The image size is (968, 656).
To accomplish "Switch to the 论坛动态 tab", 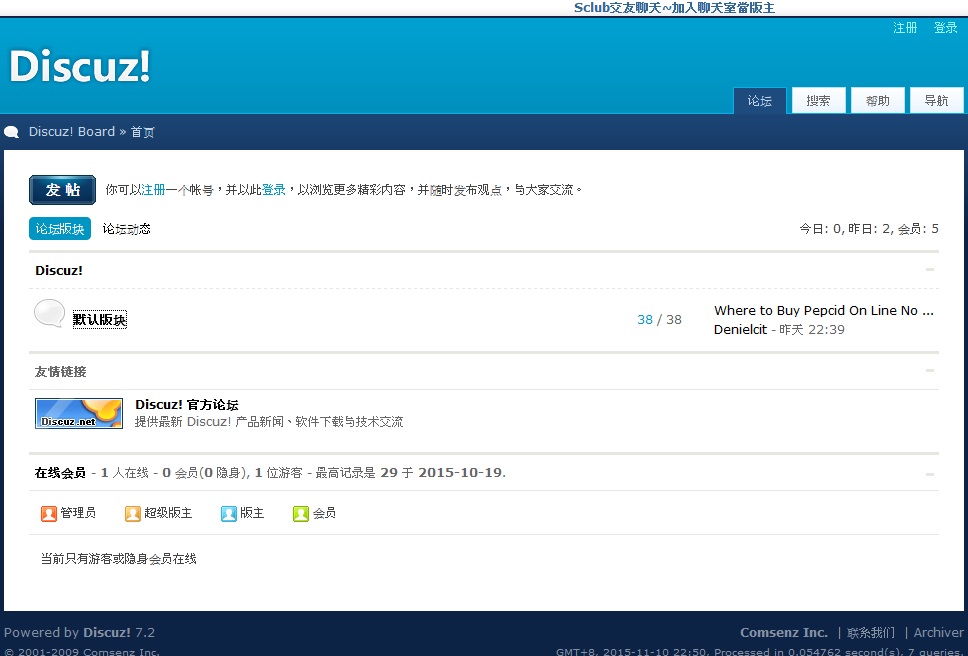I will click(127, 229).
